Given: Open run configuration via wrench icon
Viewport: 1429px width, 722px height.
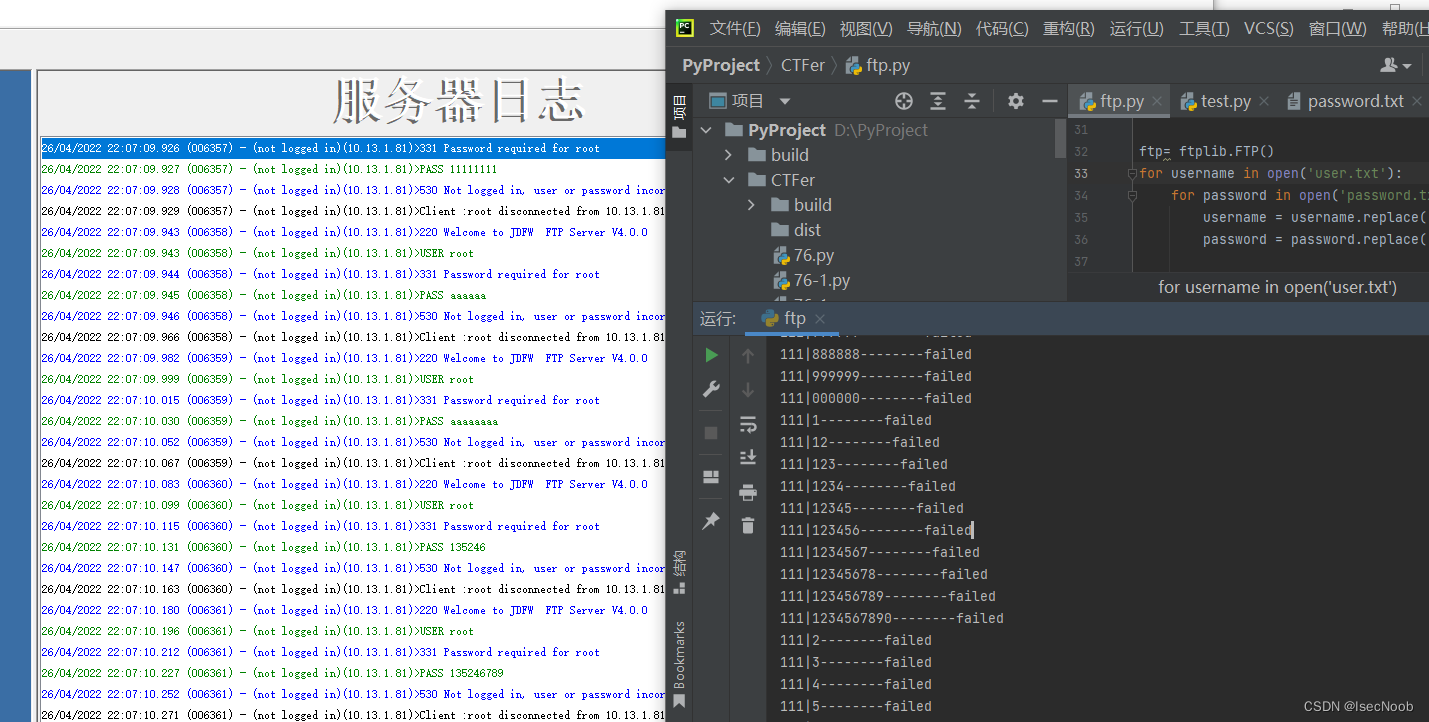Looking at the screenshot, I should point(711,390).
